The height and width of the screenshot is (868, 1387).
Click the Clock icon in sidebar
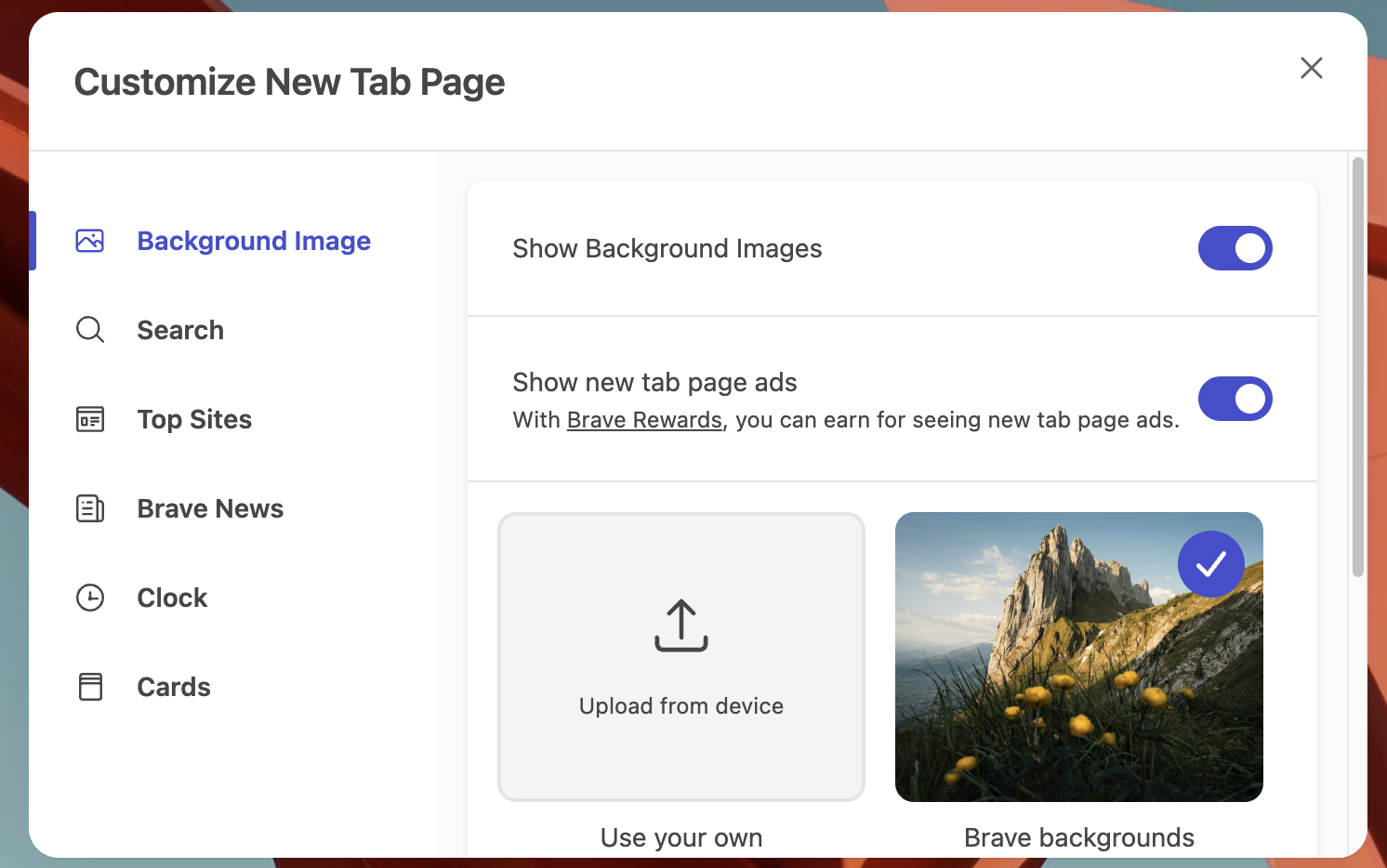pyautogui.click(x=90, y=598)
